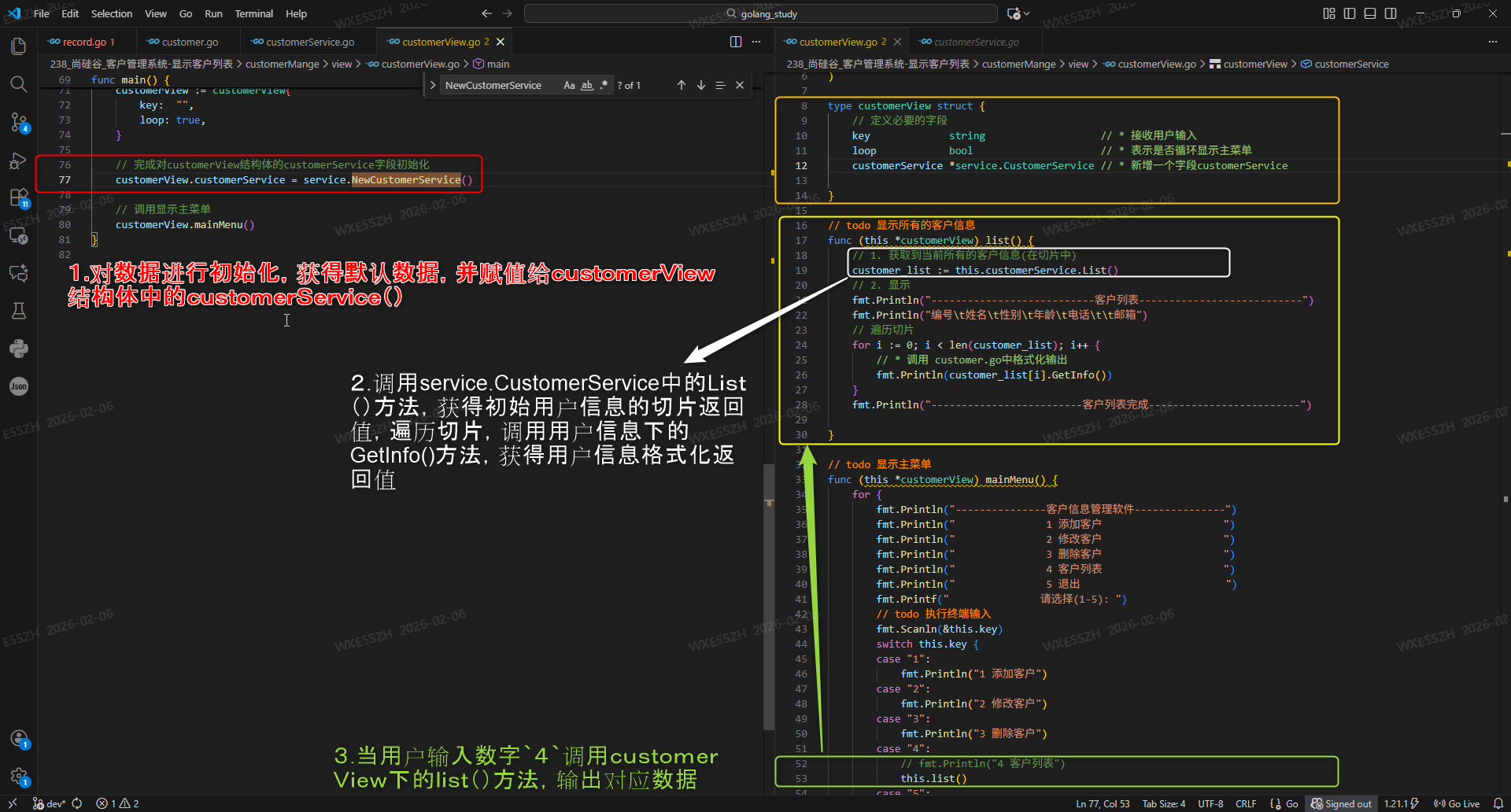Toggle Use Regular Expression in find widget
This screenshot has width=1511, height=812.
pos(604,85)
